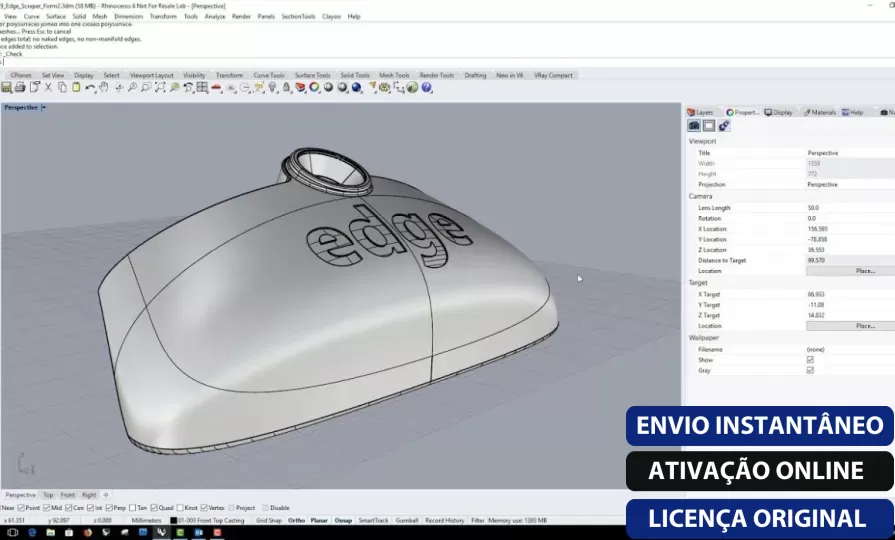This screenshot has width=895, height=540.
Task: Toggle the Vertex osnap checkbox
Action: click(x=204, y=507)
